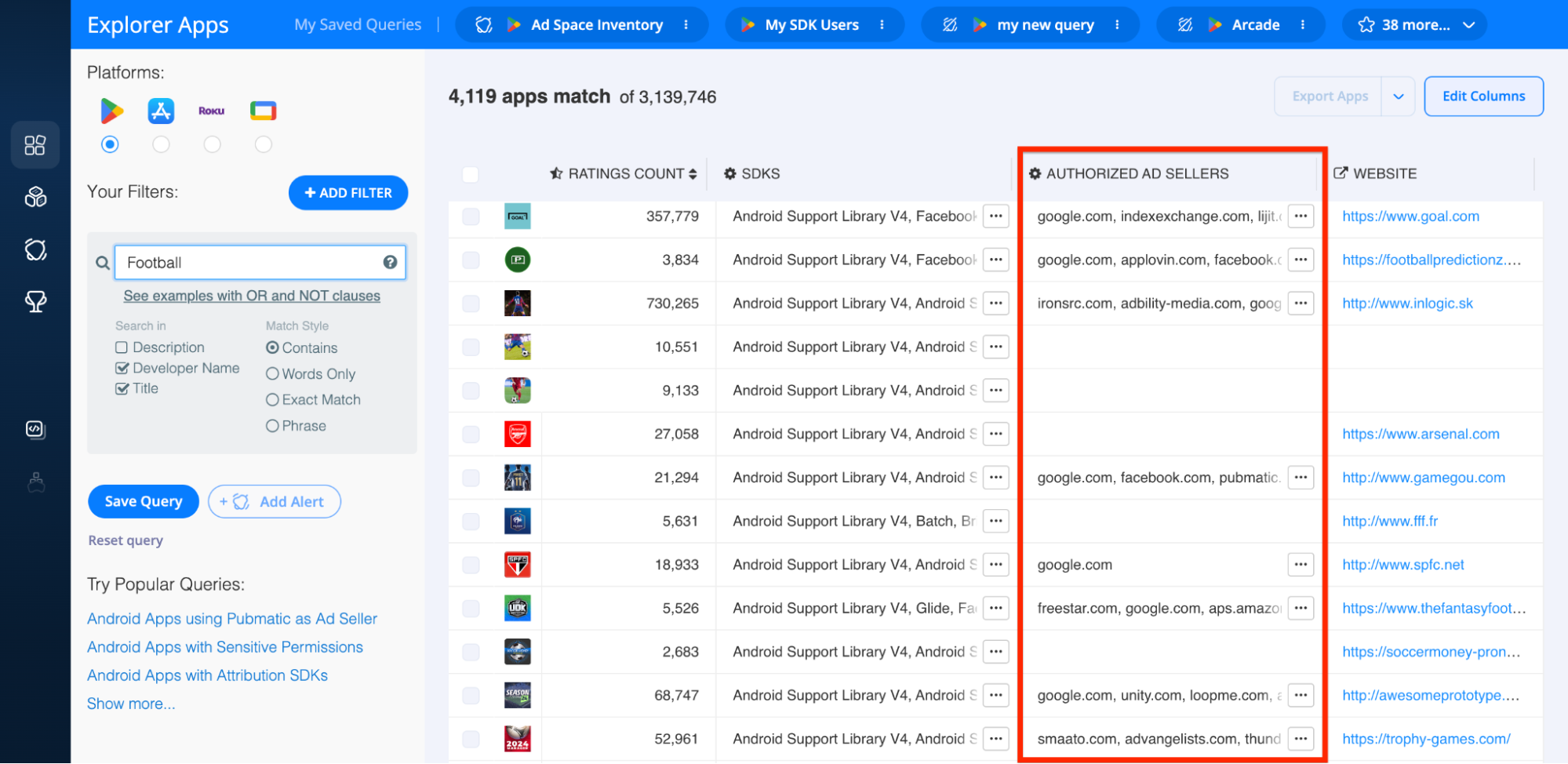The height and width of the screenshot is (764, 1568).
Task: Select the Google Play platform icon
Action: 111,111
